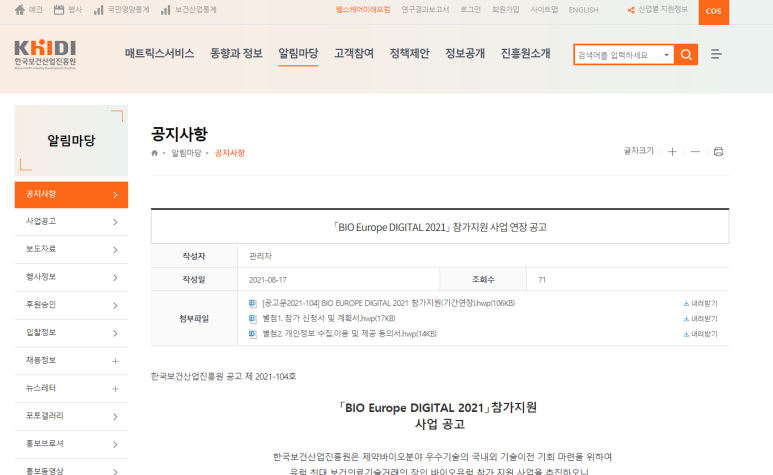The height and width of the screenshot is (475, 773).
Task: Click the share icon beside 산업별 지원정보
Action: (x=631, y=10)
